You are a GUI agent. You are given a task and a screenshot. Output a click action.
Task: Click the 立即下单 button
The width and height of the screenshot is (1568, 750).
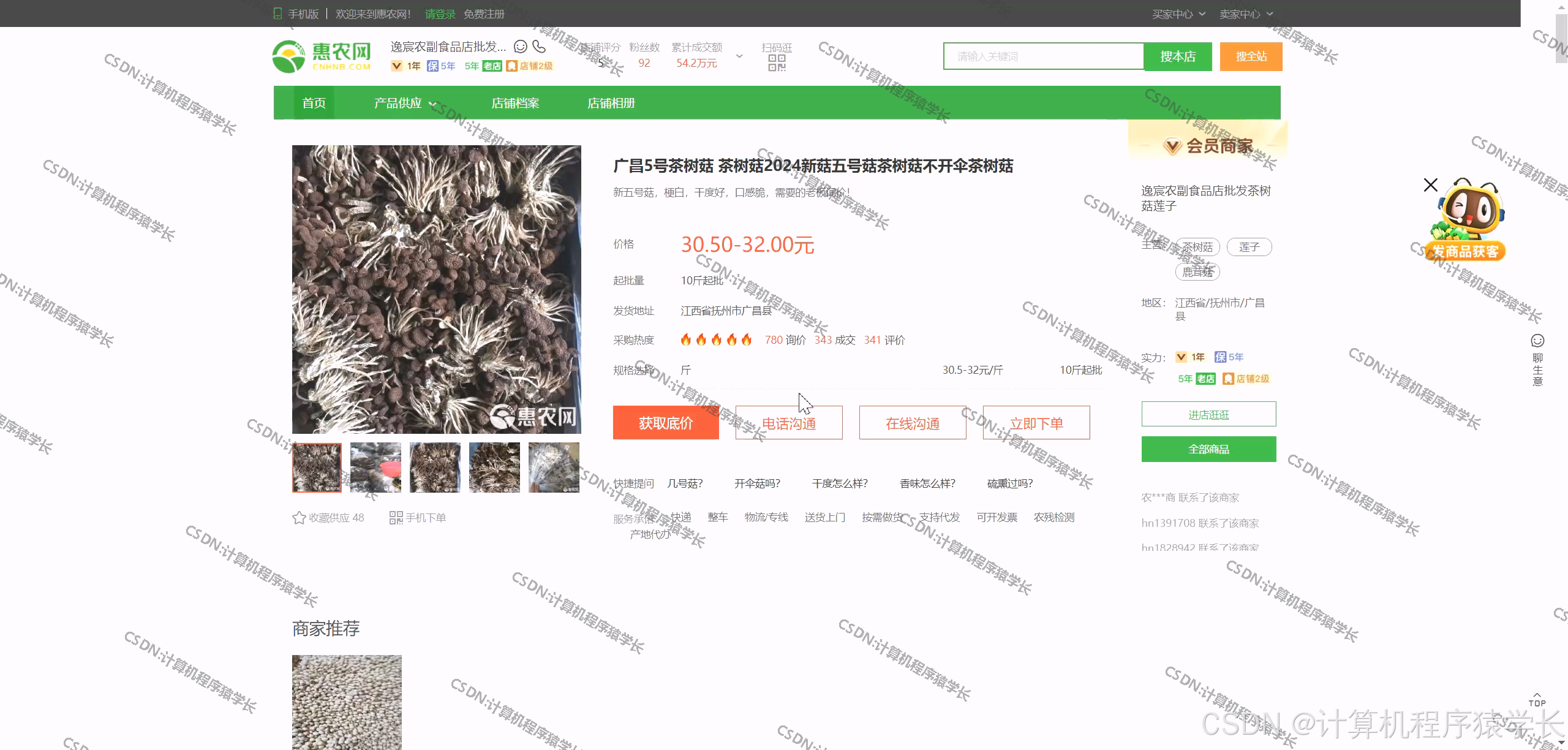pyautogui.click(x=1036, y=423)
